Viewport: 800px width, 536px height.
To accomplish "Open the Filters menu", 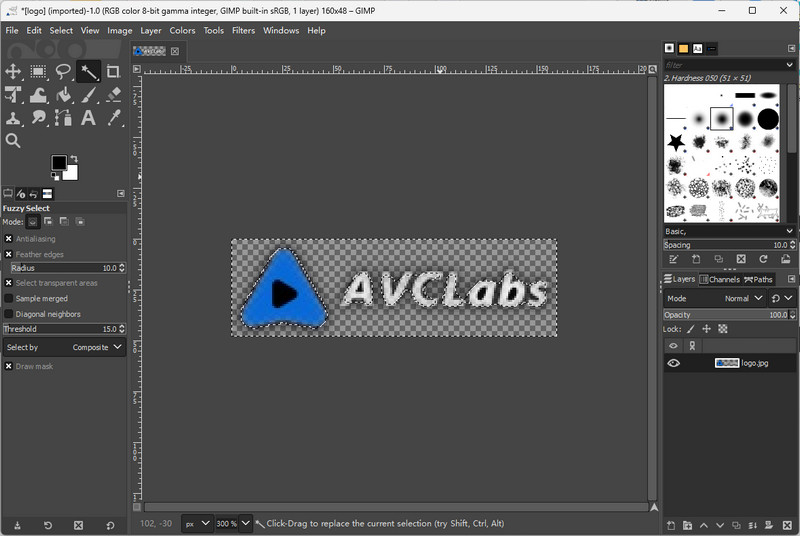I will (x=243, y=31).
